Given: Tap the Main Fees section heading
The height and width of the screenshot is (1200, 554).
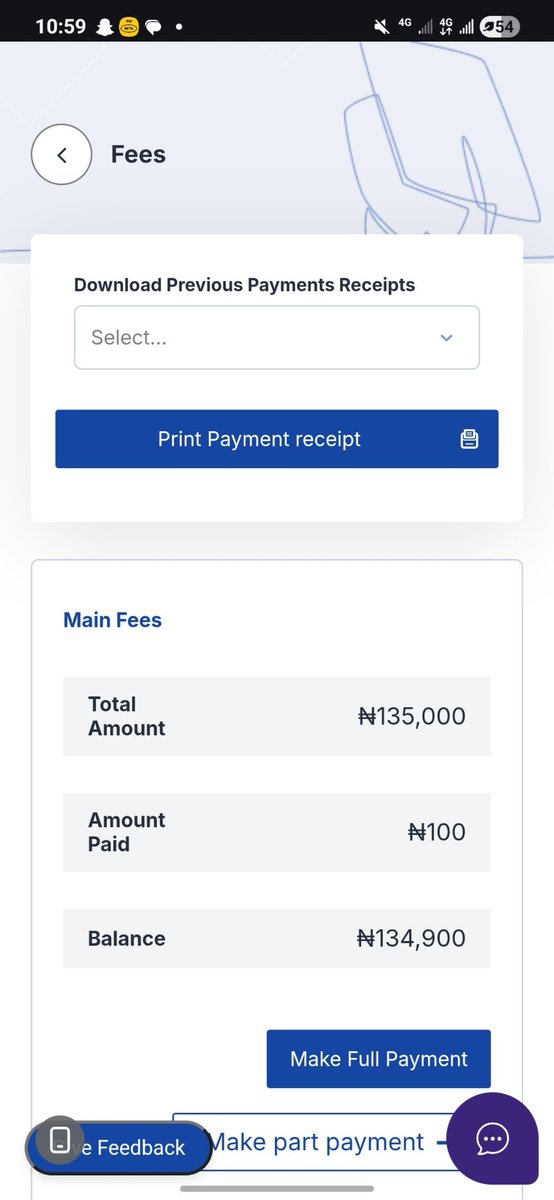Looking at the screenshot, I should click(x=112, y=620).
